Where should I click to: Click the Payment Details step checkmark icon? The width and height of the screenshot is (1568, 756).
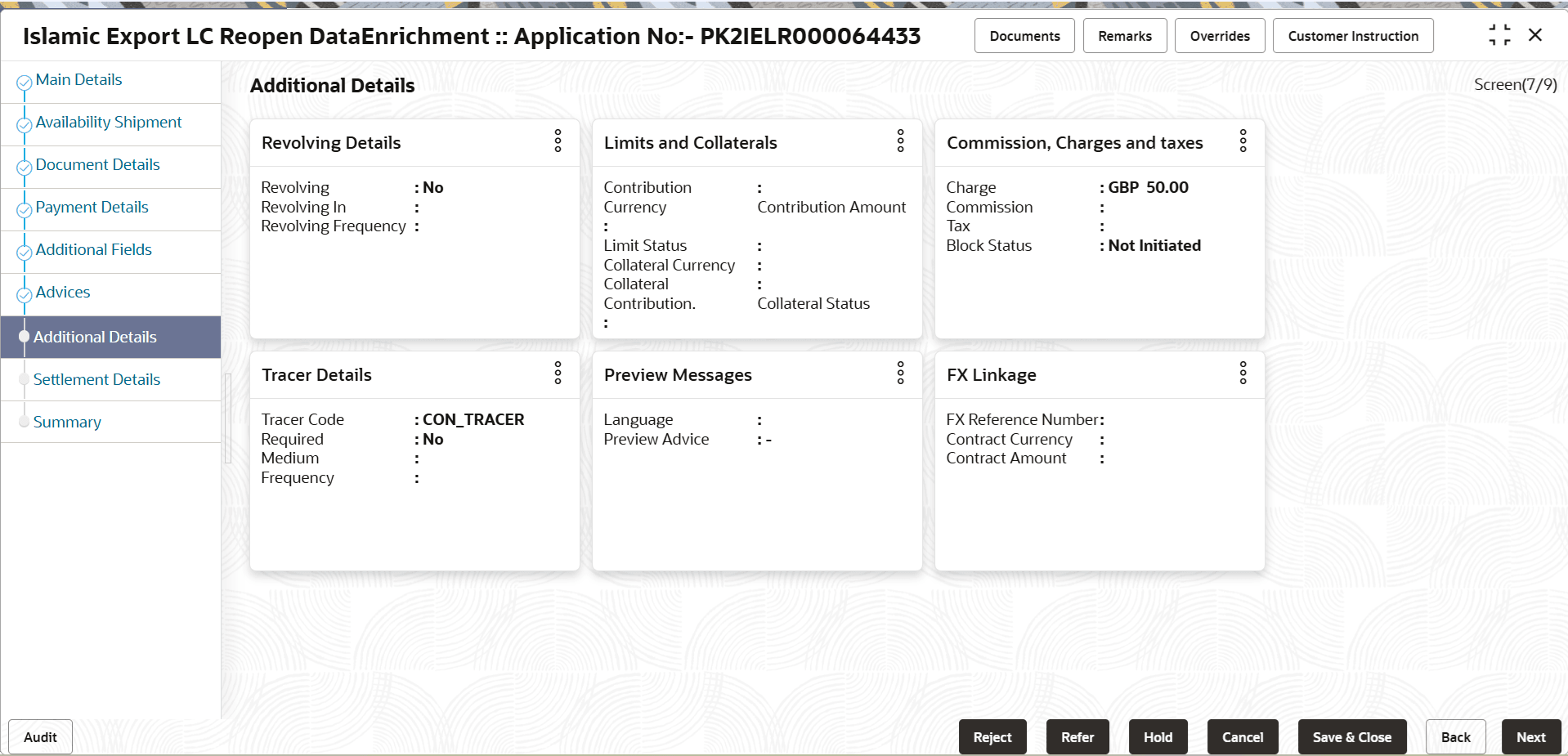click(25, 210)
